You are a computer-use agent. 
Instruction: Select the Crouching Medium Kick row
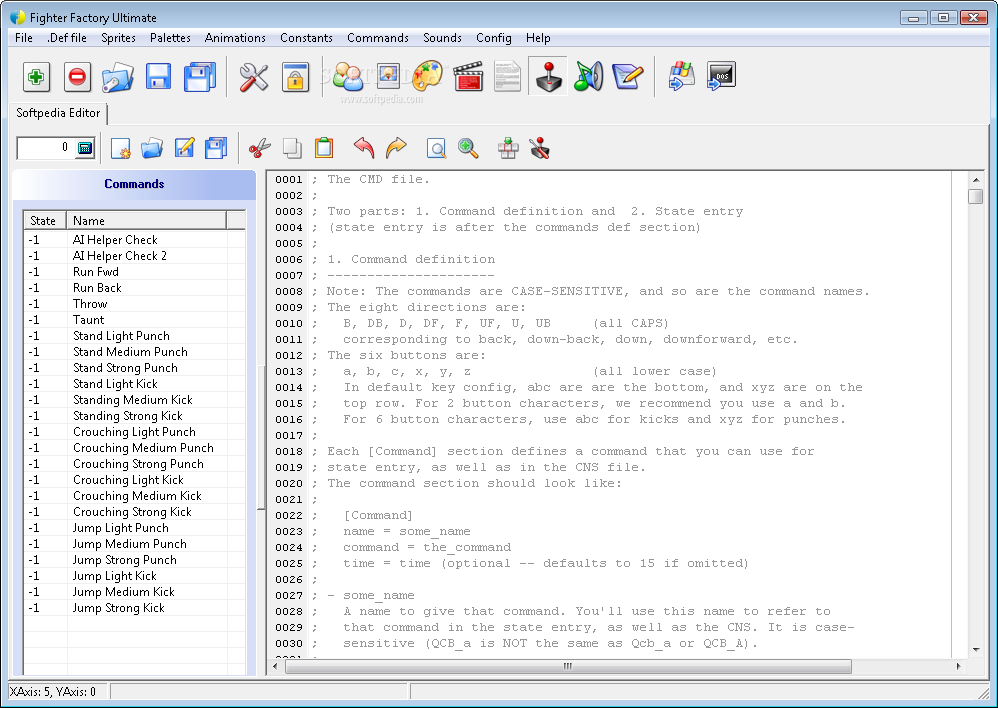pos(134,496)
